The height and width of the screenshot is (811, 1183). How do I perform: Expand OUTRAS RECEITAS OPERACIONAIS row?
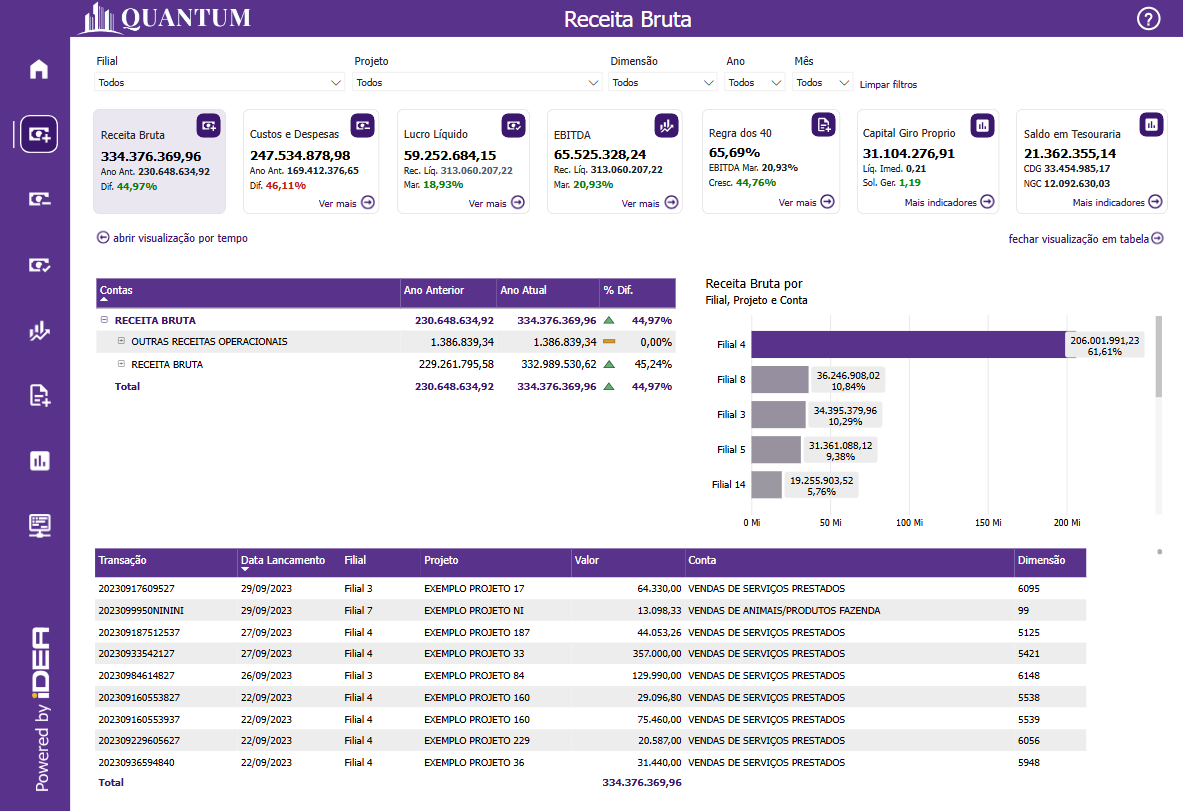[120, 342]
